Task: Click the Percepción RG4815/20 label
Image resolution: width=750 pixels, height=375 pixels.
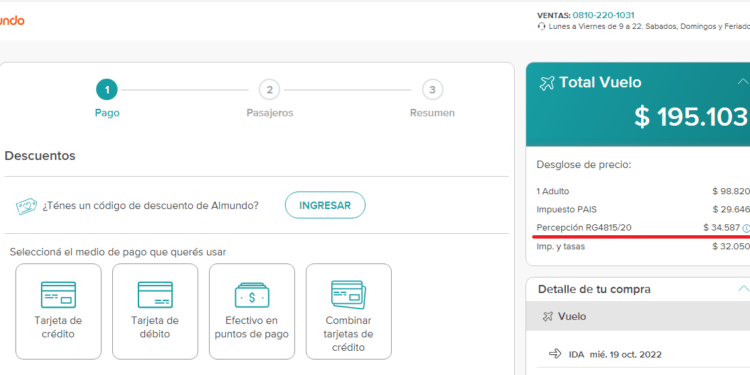Action: [584, 228]
